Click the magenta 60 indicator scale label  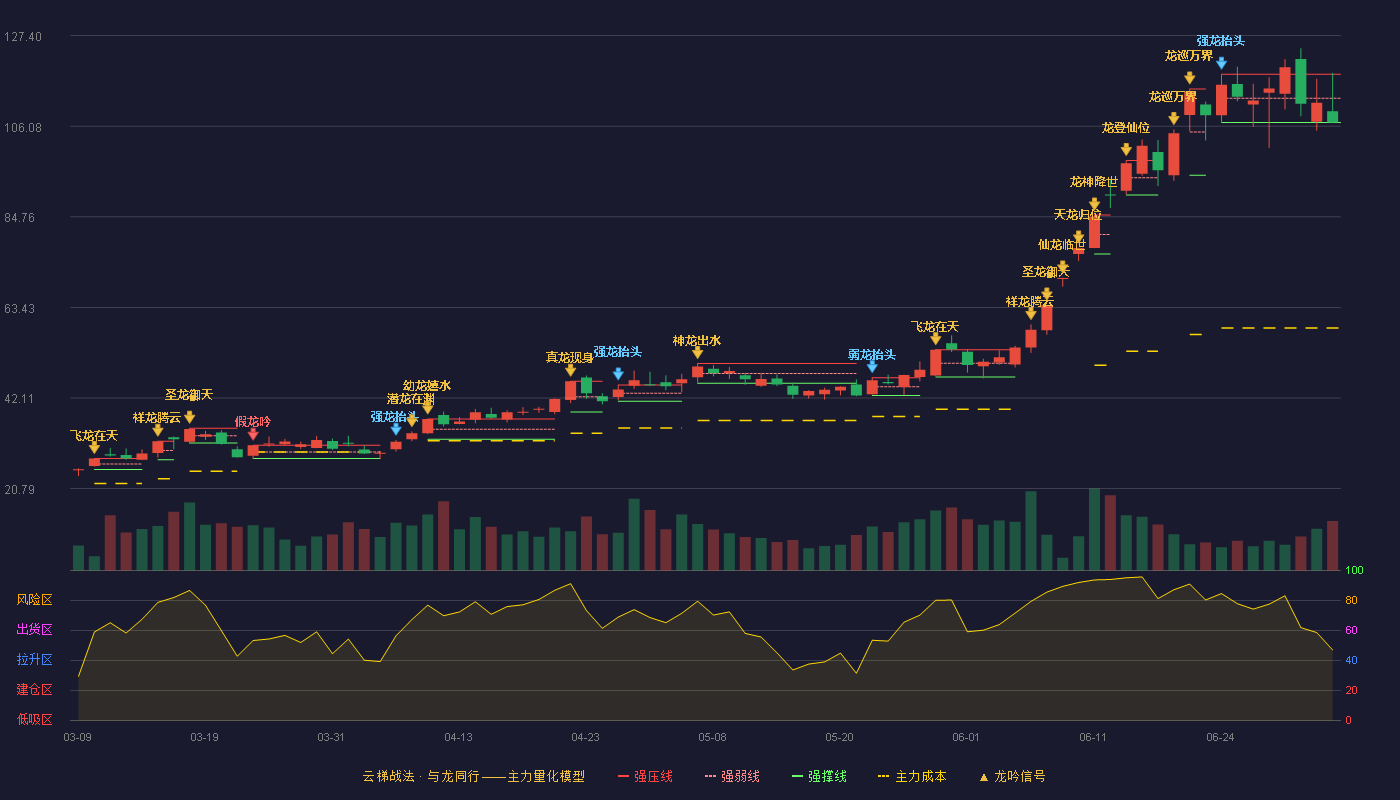coord(1351,630)
